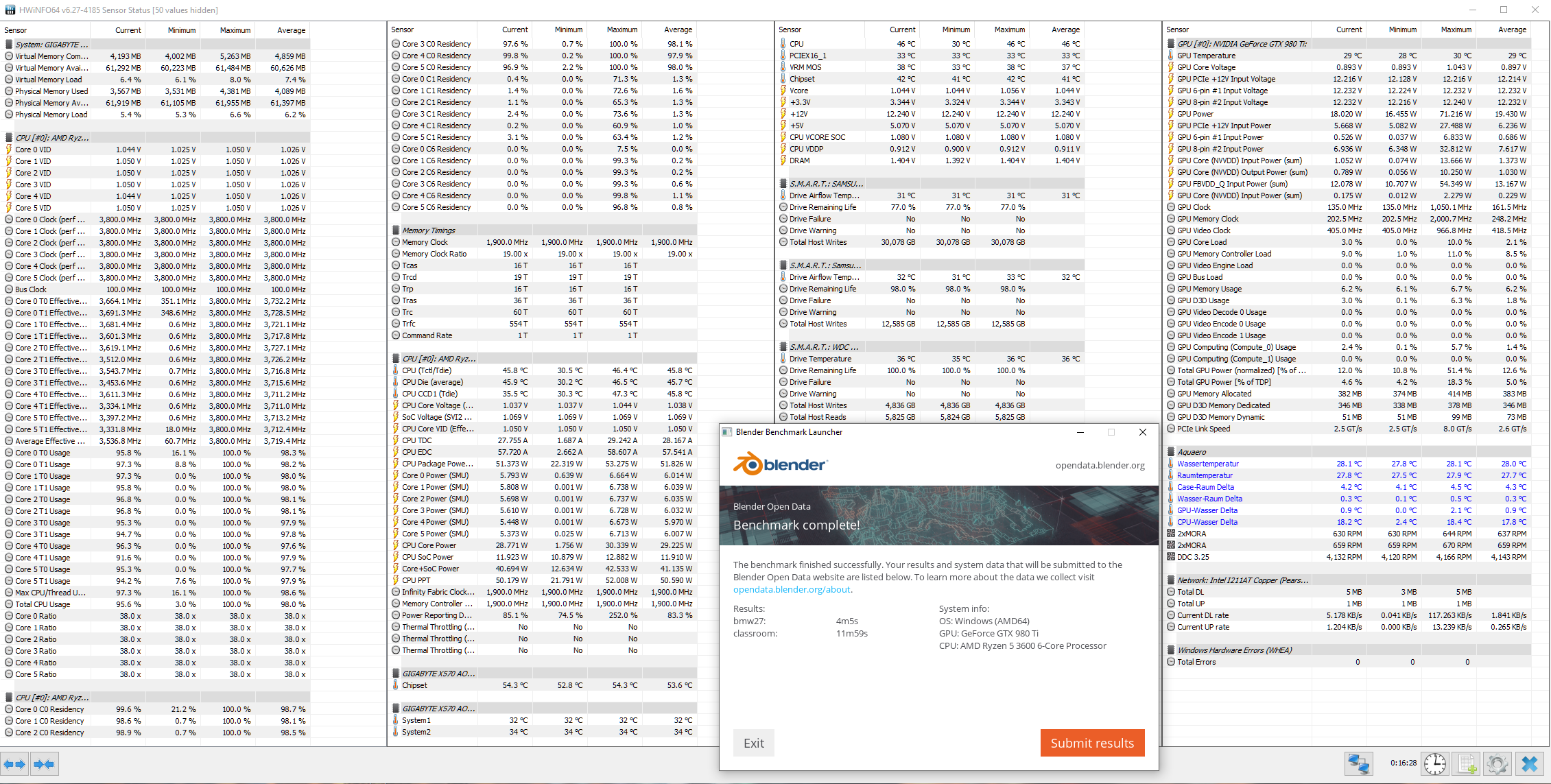Click the expand columns arrows button
This screenshot has height=784, width=1551.
[x=14, y=764]
